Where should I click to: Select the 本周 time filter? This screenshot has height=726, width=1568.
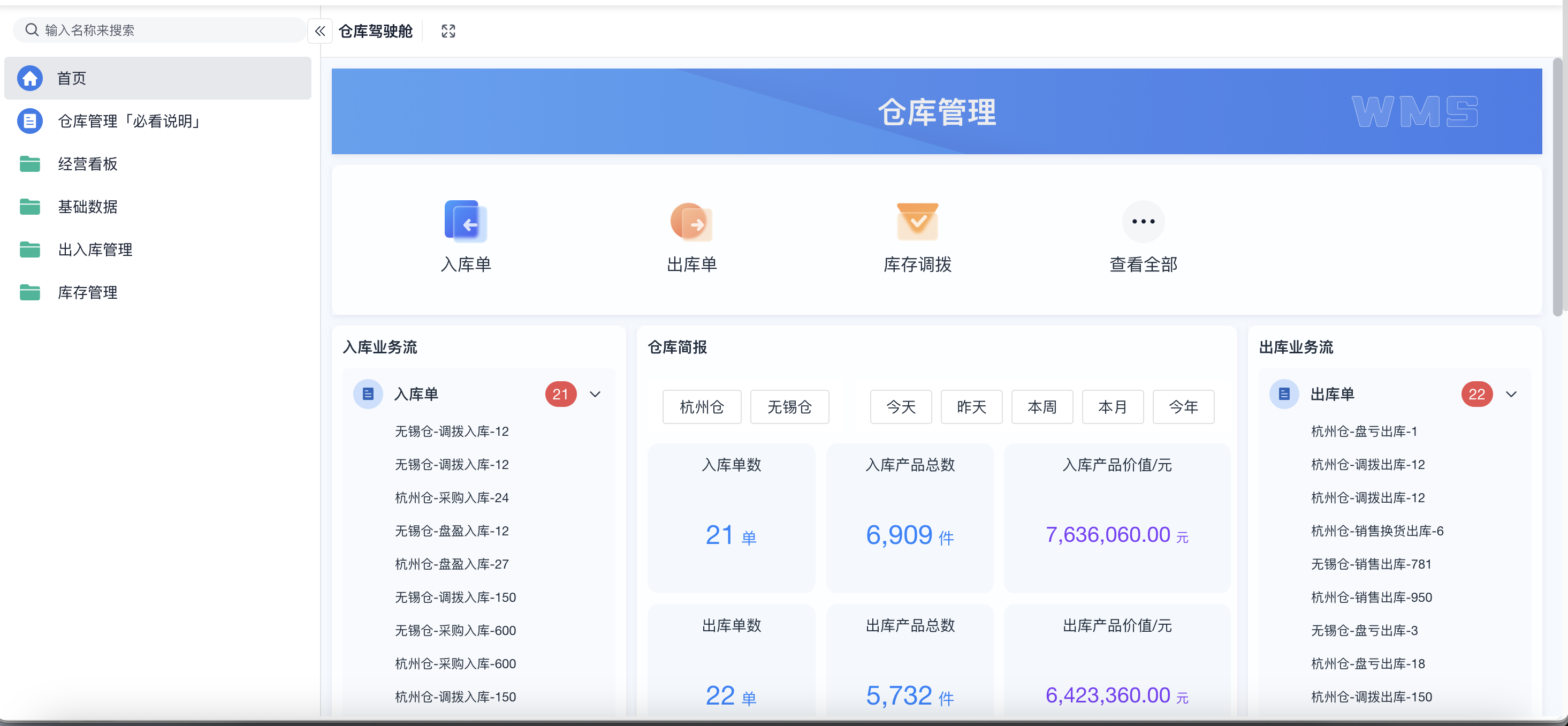1042,407
